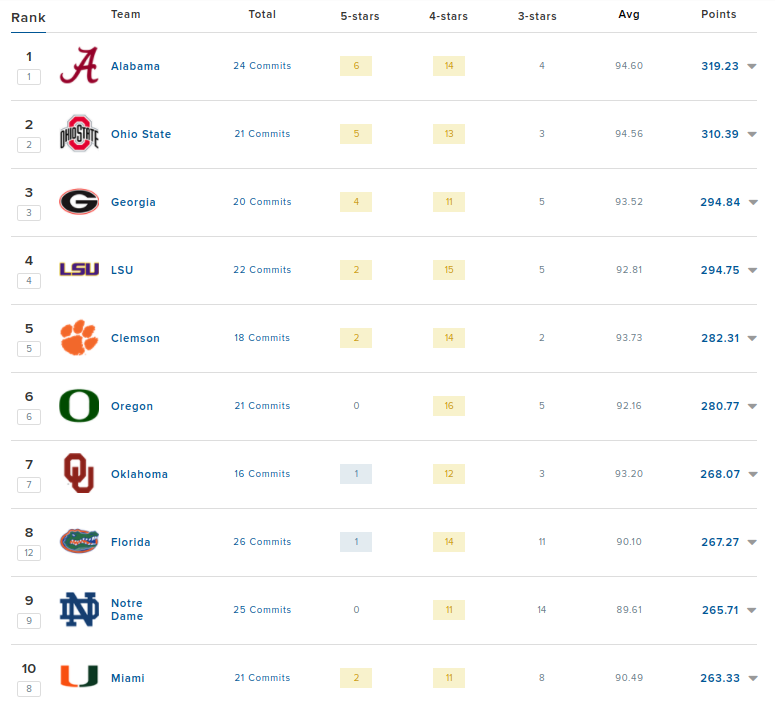Viewport: 775px width, 705px height.
Task: Sort by the 5-stars column header
Action: coord(360,16)
